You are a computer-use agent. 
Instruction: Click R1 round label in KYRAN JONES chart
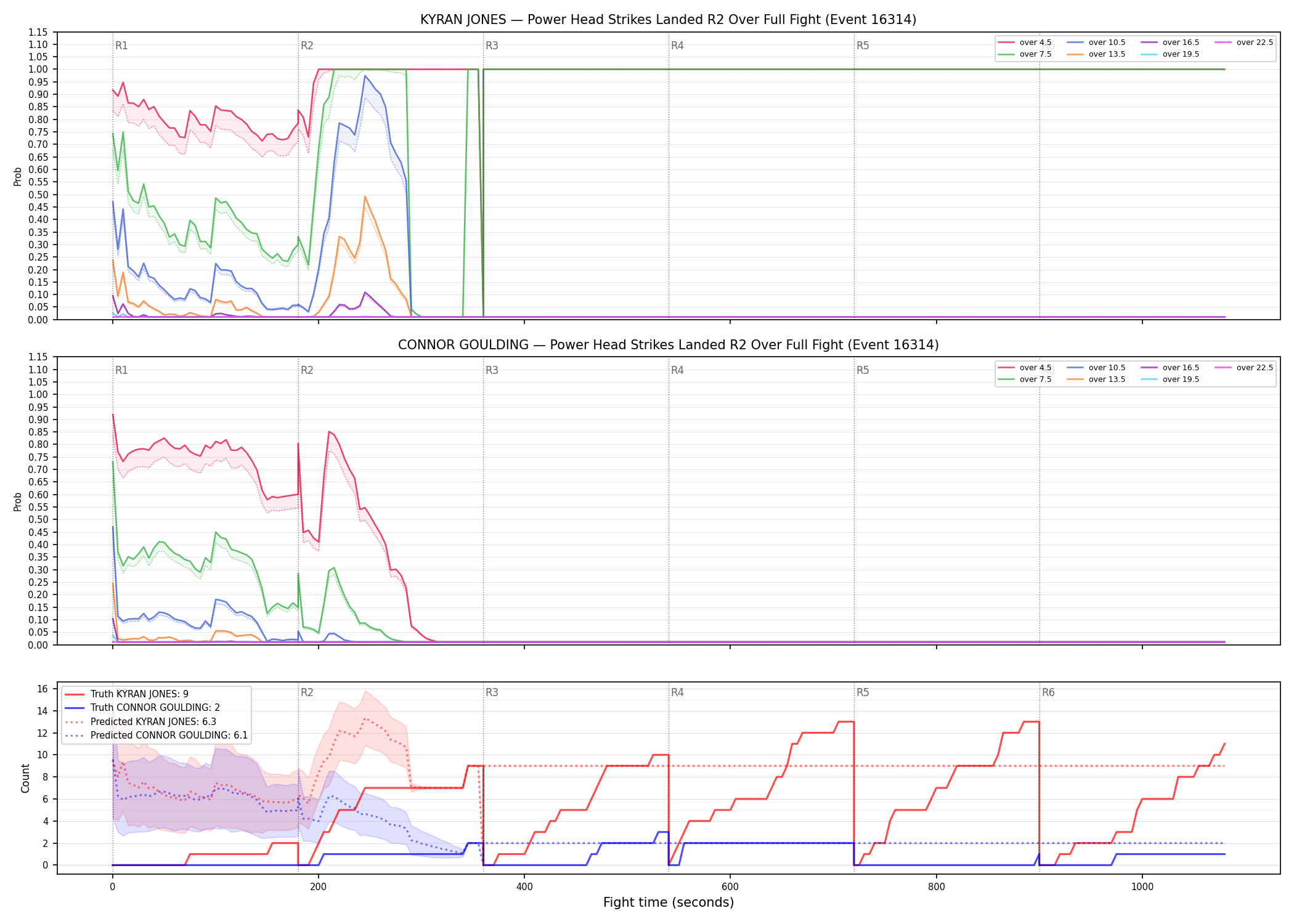click(121, 46)
